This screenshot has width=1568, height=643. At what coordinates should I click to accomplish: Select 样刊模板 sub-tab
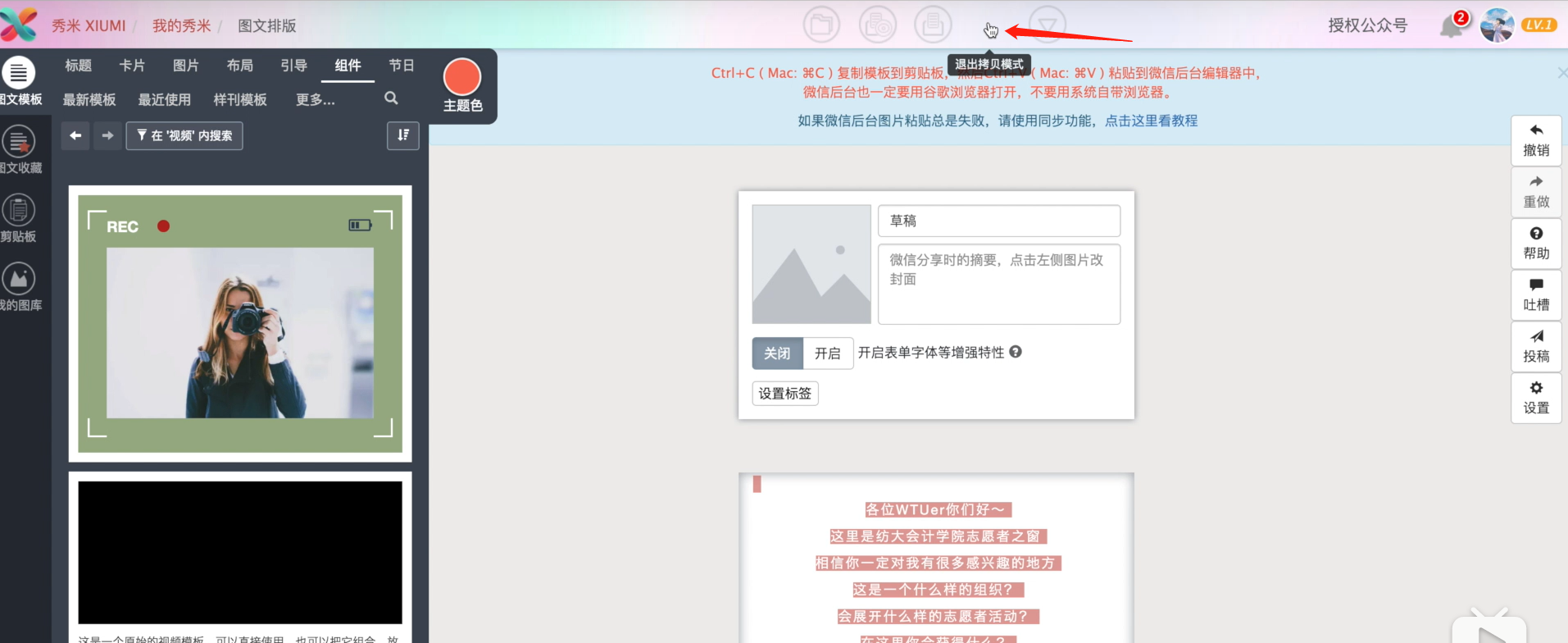click(x=240, y=99)
